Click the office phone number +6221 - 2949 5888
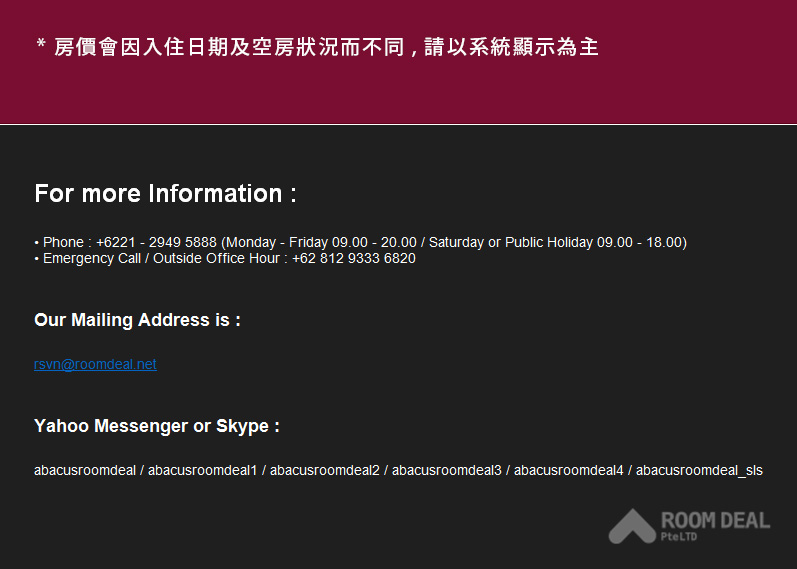 [157, 242]
